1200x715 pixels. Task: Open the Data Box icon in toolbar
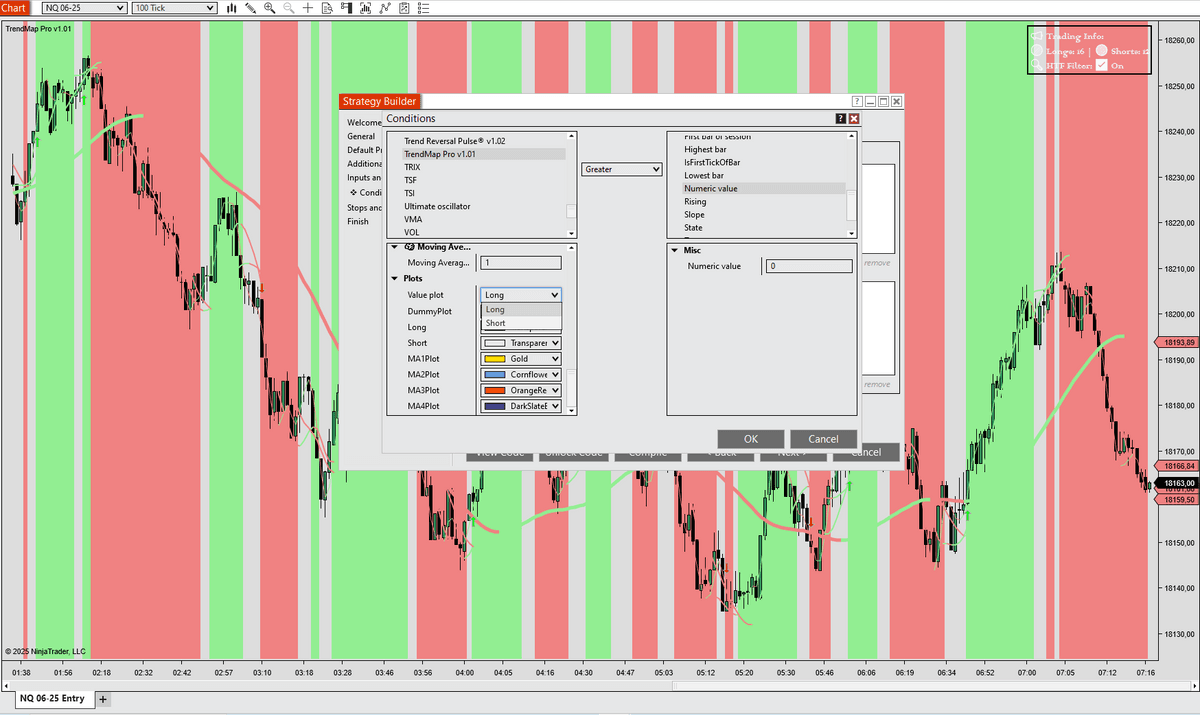coord(327,8)
